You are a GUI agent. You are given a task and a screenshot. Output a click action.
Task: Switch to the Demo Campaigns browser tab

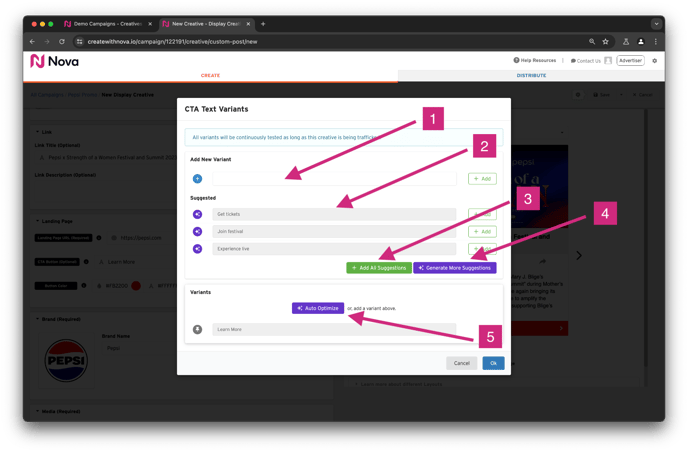(x=105, y=24)
